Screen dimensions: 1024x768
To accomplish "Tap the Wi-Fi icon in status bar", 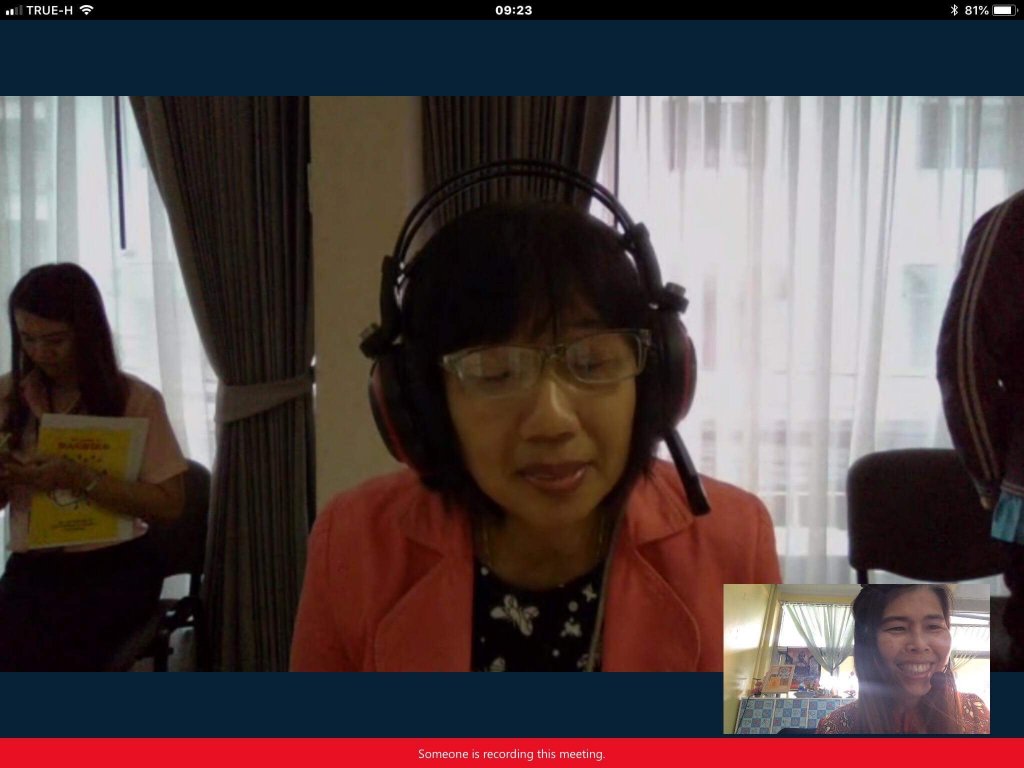I will click(86, 10).
